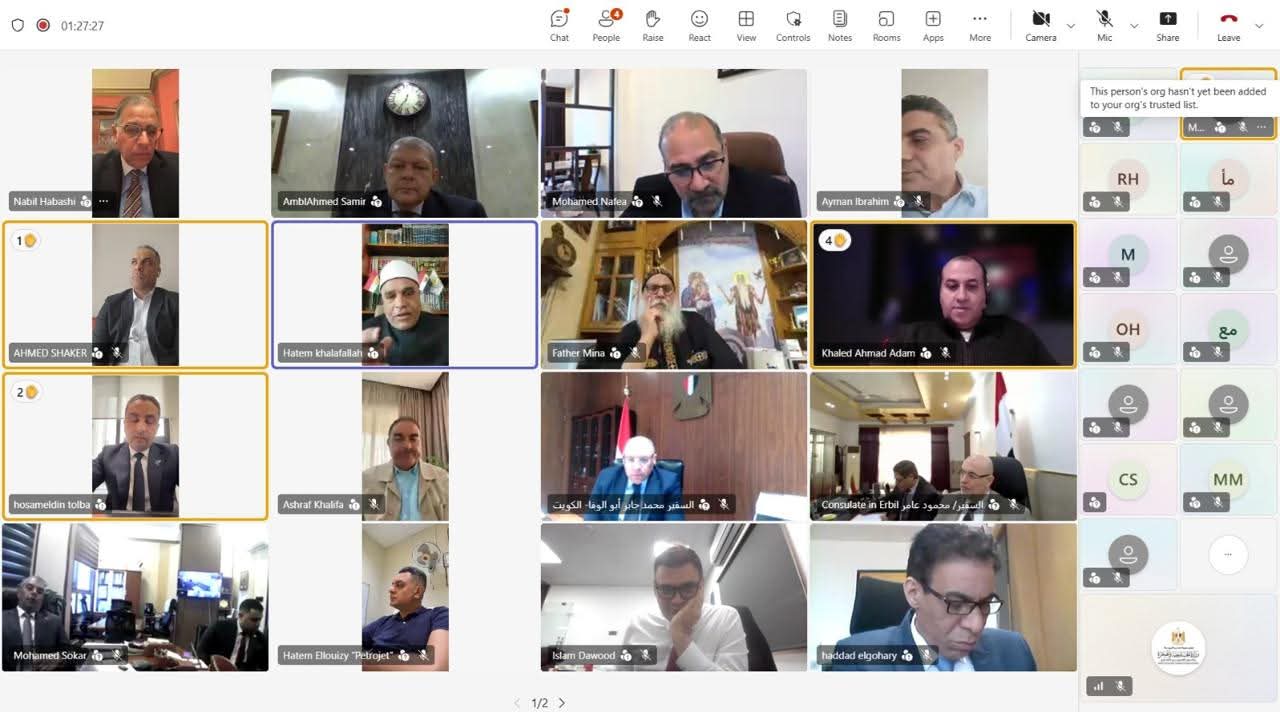Expand the Mic device options arrow
Screen dimensions: 1280x712
click(x=1134, y=26)
